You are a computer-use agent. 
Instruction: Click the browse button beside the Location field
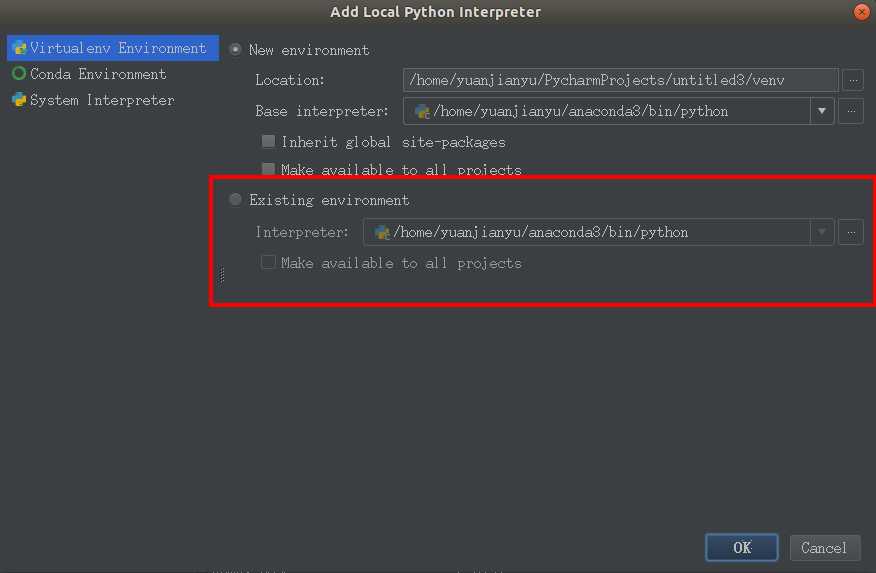[x=851, y=80]
